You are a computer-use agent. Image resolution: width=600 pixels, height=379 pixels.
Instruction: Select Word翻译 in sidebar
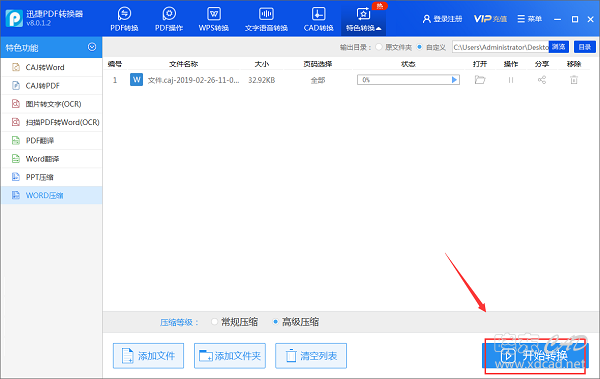[x=52, y=158]
